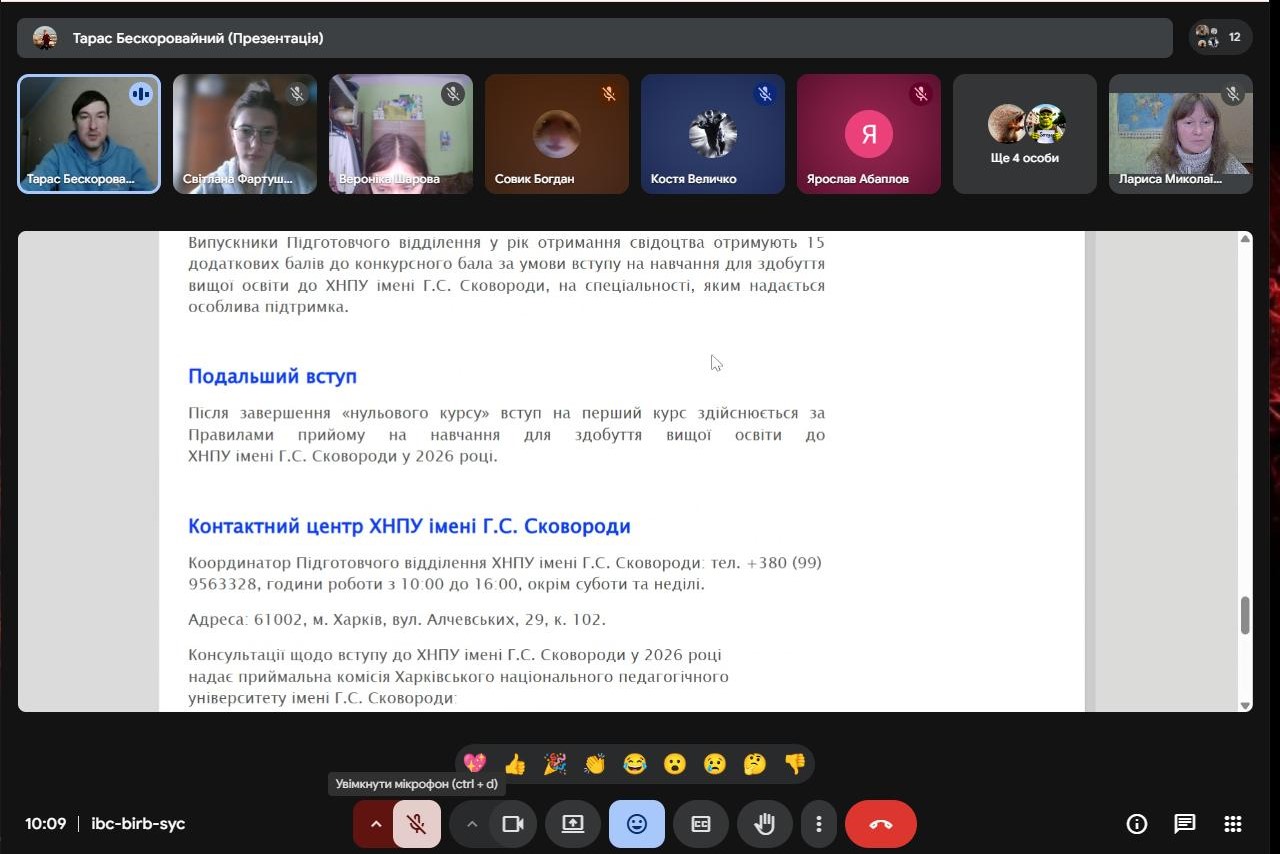Select Лариса Миколаївна video tile
1280x854 pixels.
point(1180,134)
